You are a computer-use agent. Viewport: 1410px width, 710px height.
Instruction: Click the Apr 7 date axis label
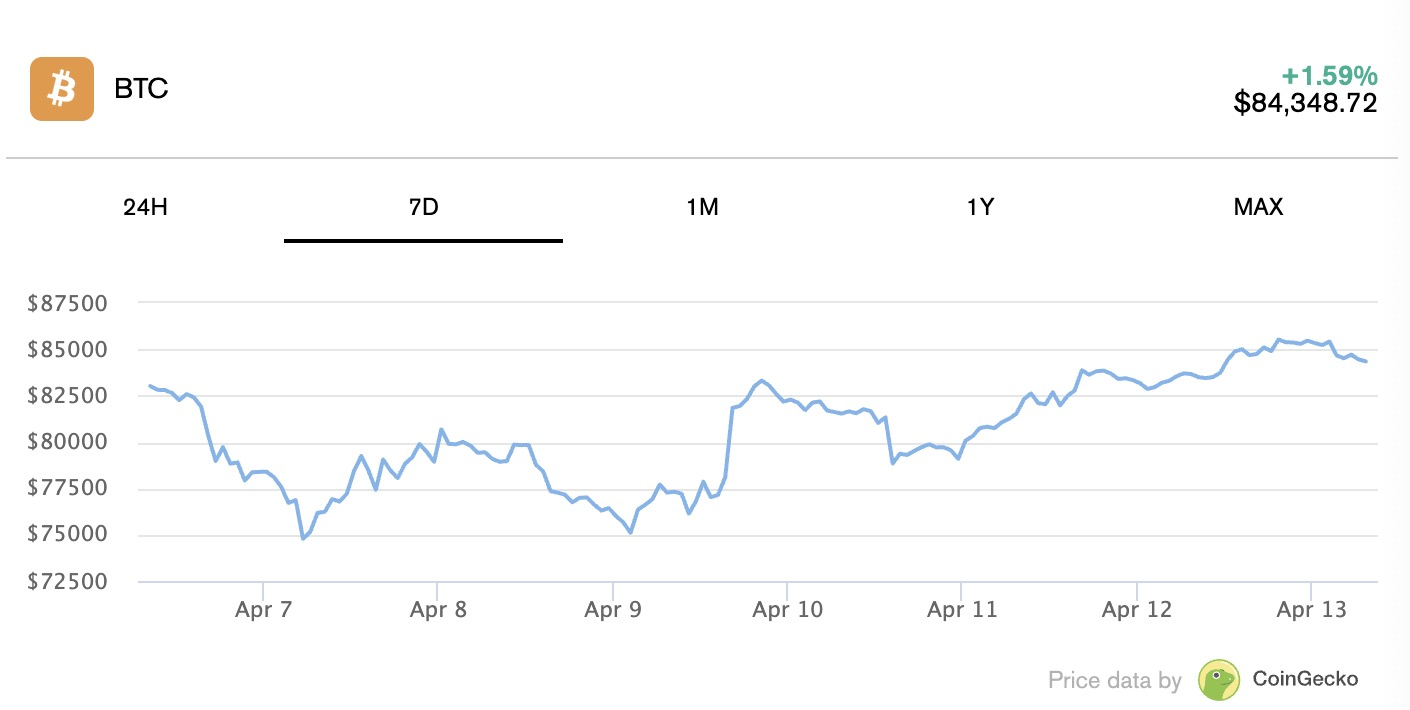click(263, 609)
